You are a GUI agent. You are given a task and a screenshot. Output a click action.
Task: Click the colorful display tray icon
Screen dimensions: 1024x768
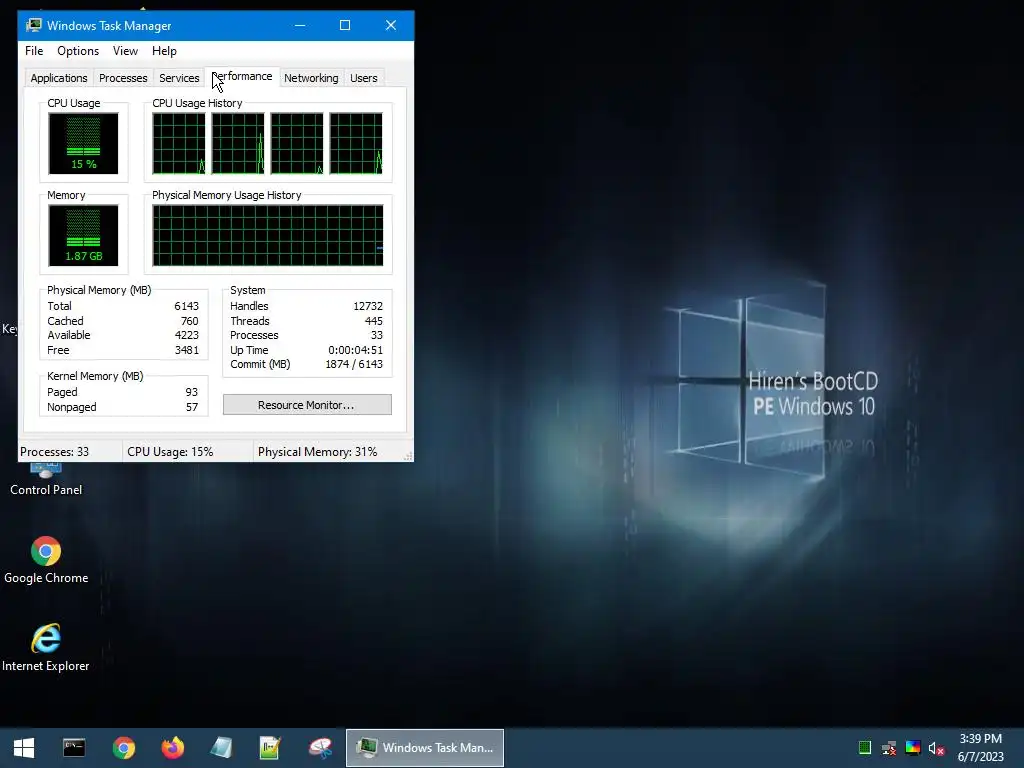point(913,748)
